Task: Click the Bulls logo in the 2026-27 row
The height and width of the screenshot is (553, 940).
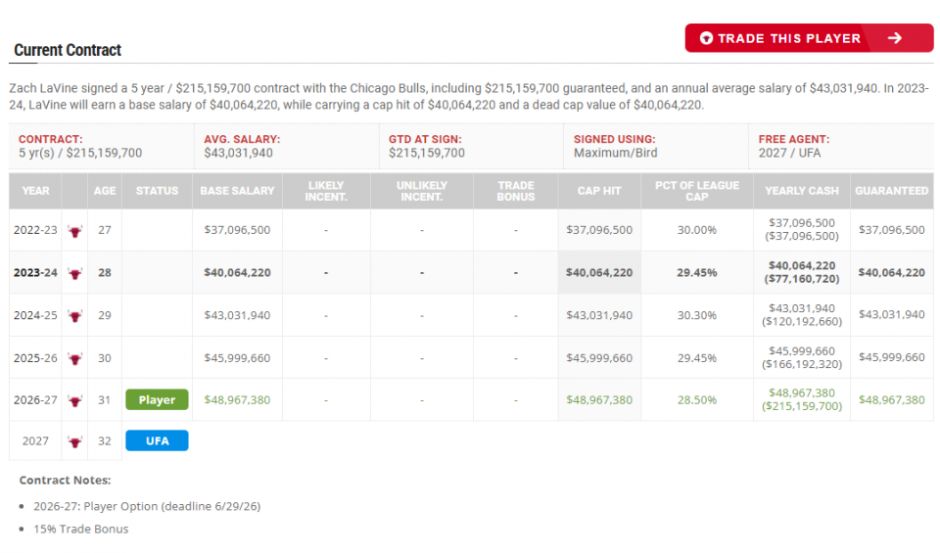Action: coord(75,400)
